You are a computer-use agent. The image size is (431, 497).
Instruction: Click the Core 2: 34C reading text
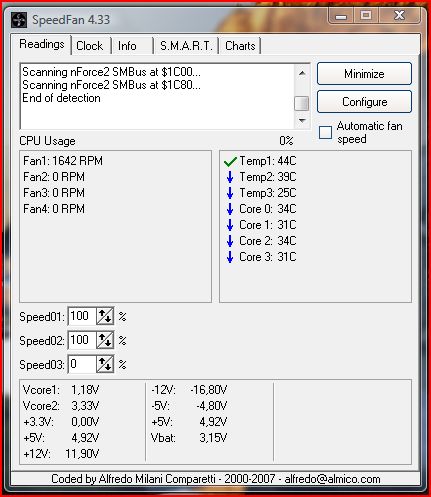coord(268,241)
